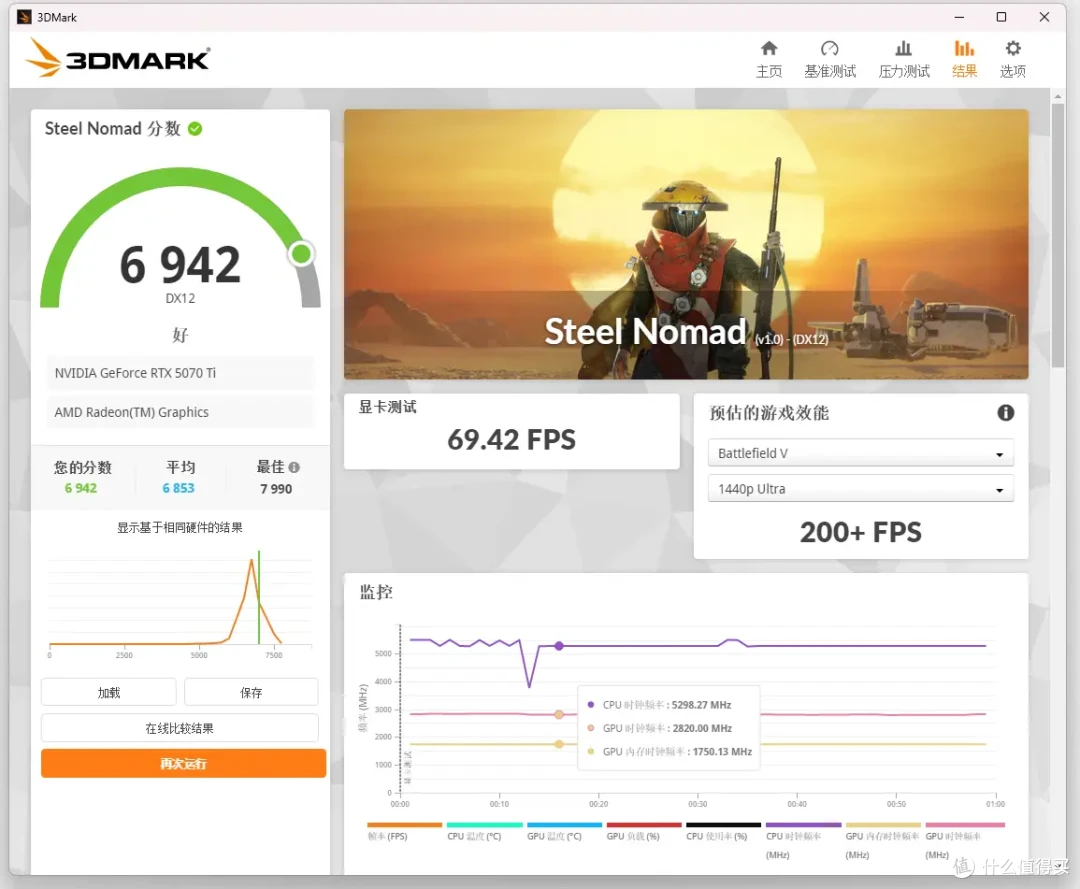Click the info icon next to 最佳
1080x889 pixels.
(294, 467)
